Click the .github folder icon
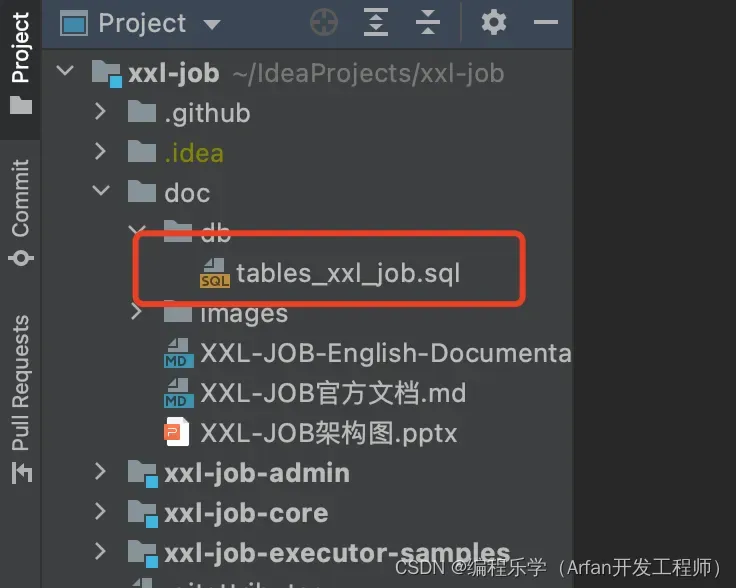 142,112
